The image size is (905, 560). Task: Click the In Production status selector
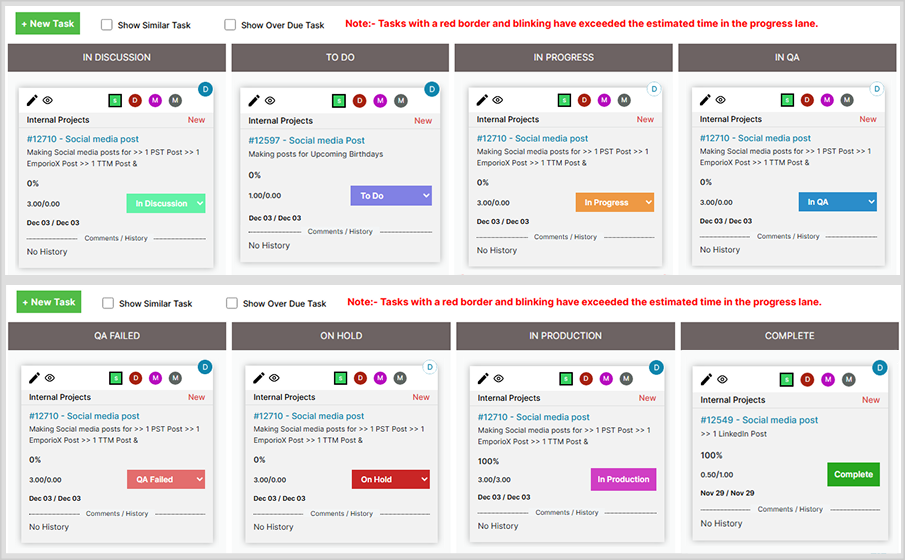(623, 479)
